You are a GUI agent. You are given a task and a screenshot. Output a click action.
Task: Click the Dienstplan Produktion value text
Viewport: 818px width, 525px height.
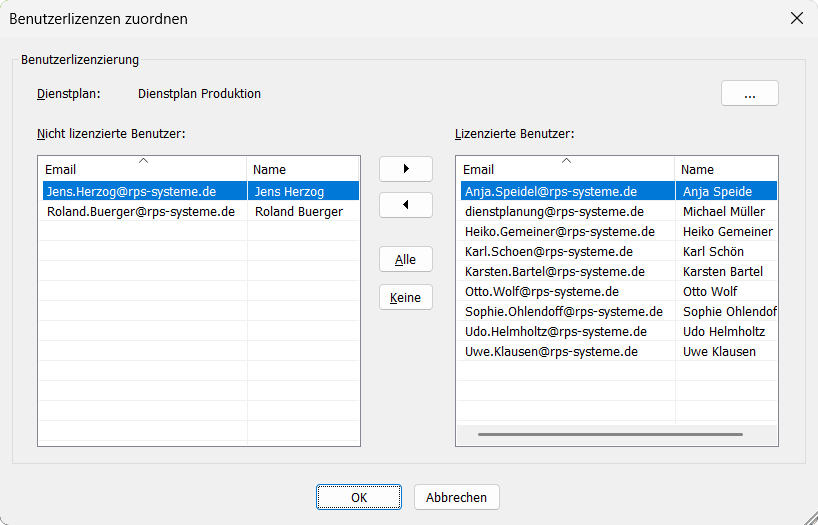tap(199, 93)
